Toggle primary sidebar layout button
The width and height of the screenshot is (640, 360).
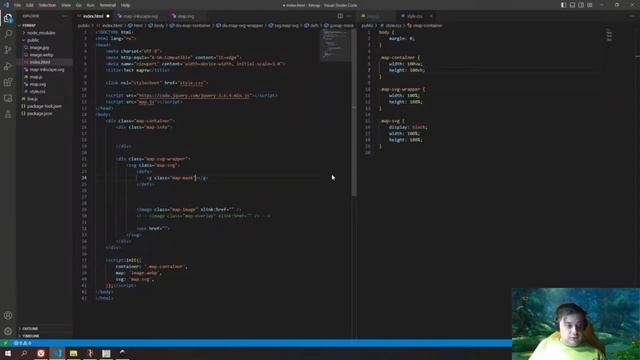[x=564, y=5]
